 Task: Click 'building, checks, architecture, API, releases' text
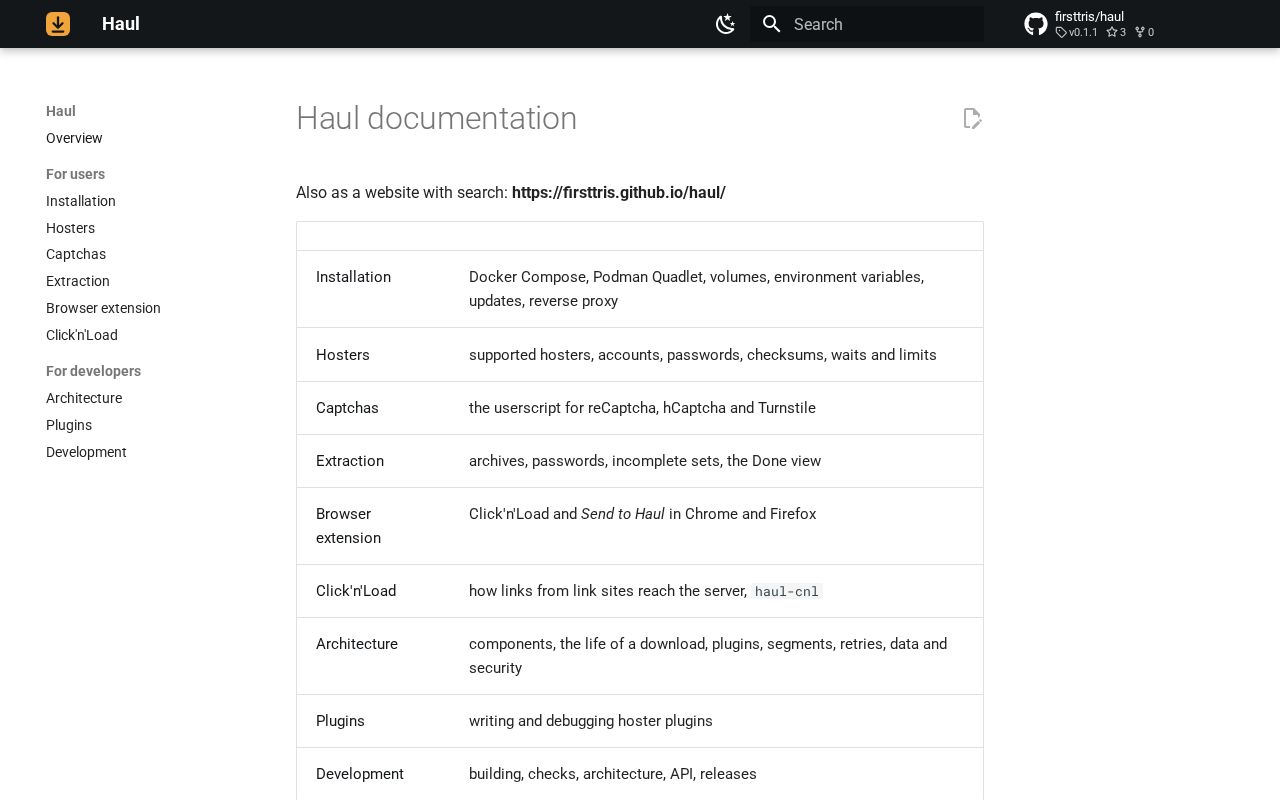[x=613, y=774]
